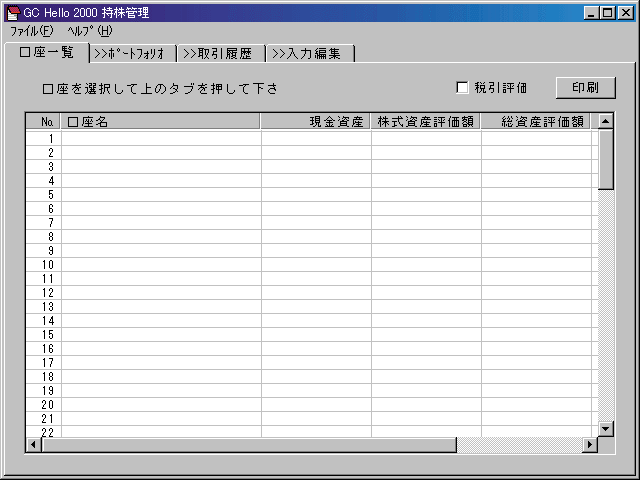Click the horizontal scrollbar thumb
Screen dimensions: 640x480
[249, 444]
